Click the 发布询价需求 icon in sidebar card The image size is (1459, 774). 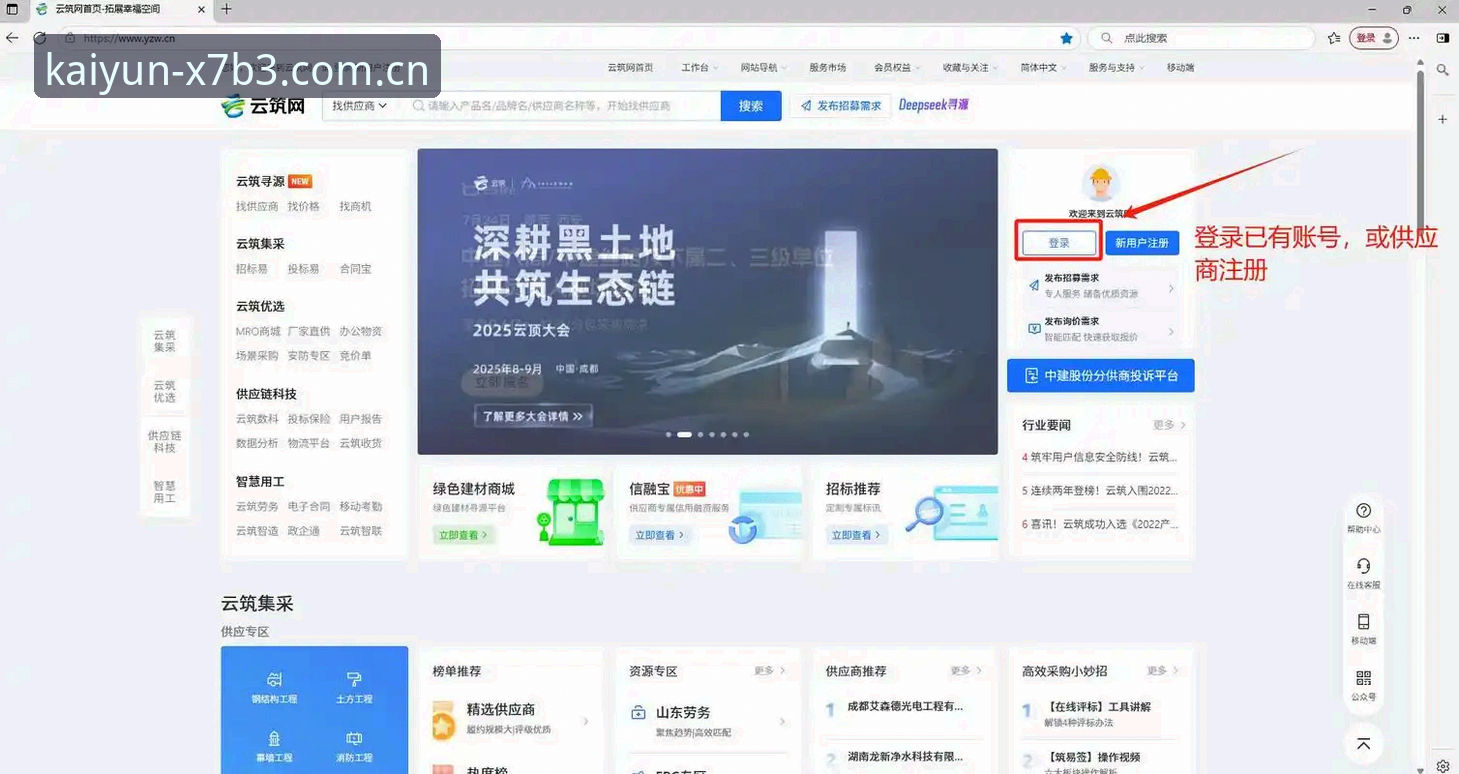(1034, 328)
